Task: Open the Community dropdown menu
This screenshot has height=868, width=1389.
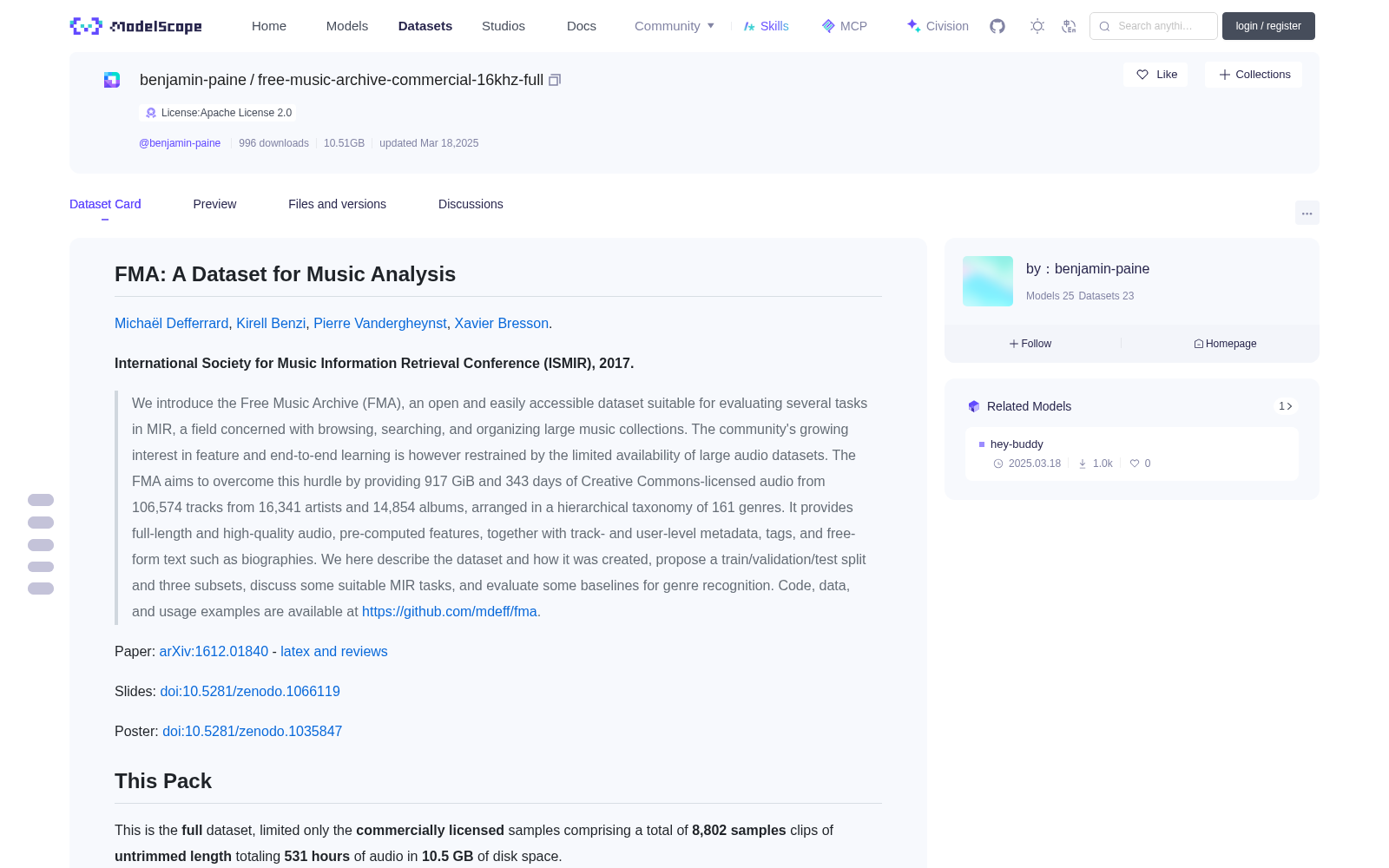Action: (675, 26)
